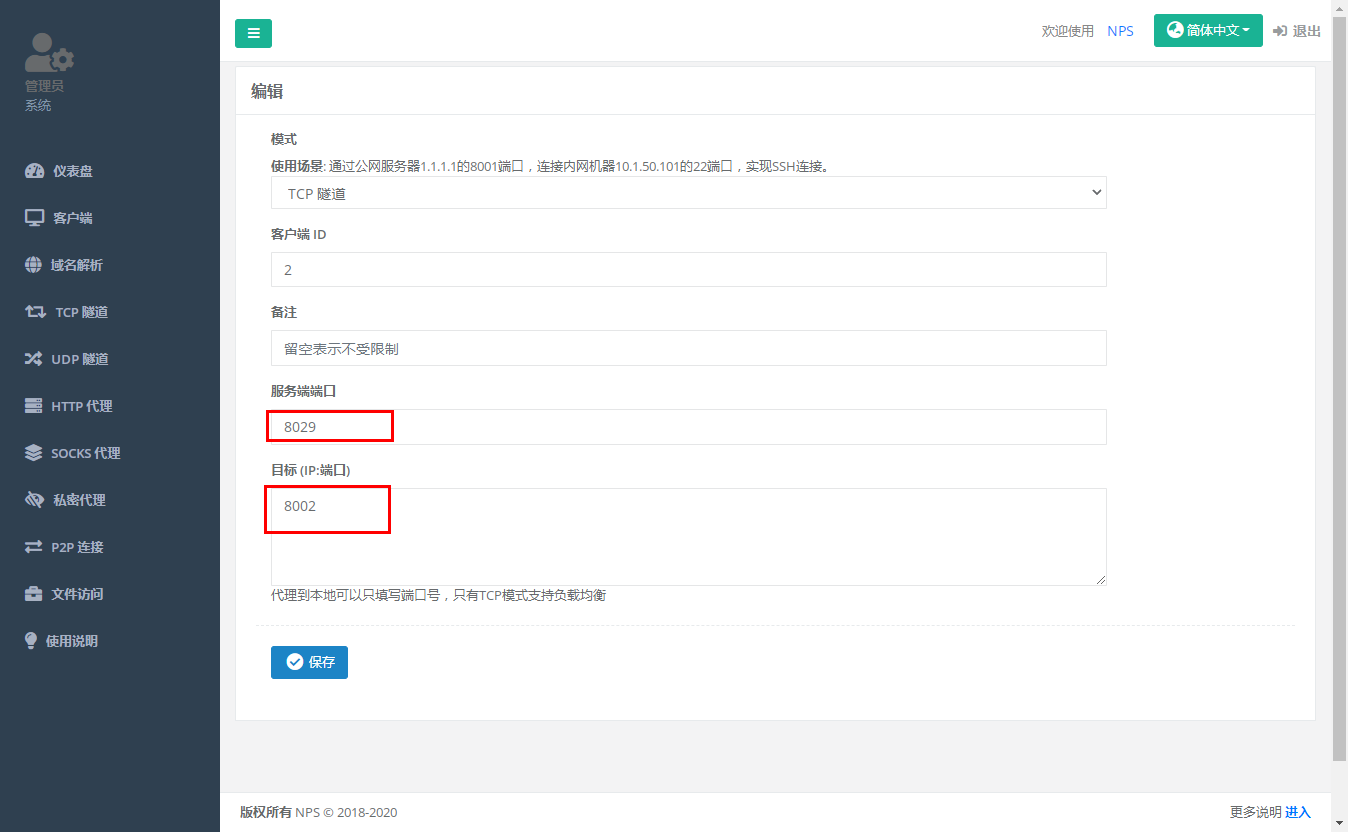1348x832 pixels.
Task: Open the 简体中文 language dropdown
Action: click(1208, 30)
